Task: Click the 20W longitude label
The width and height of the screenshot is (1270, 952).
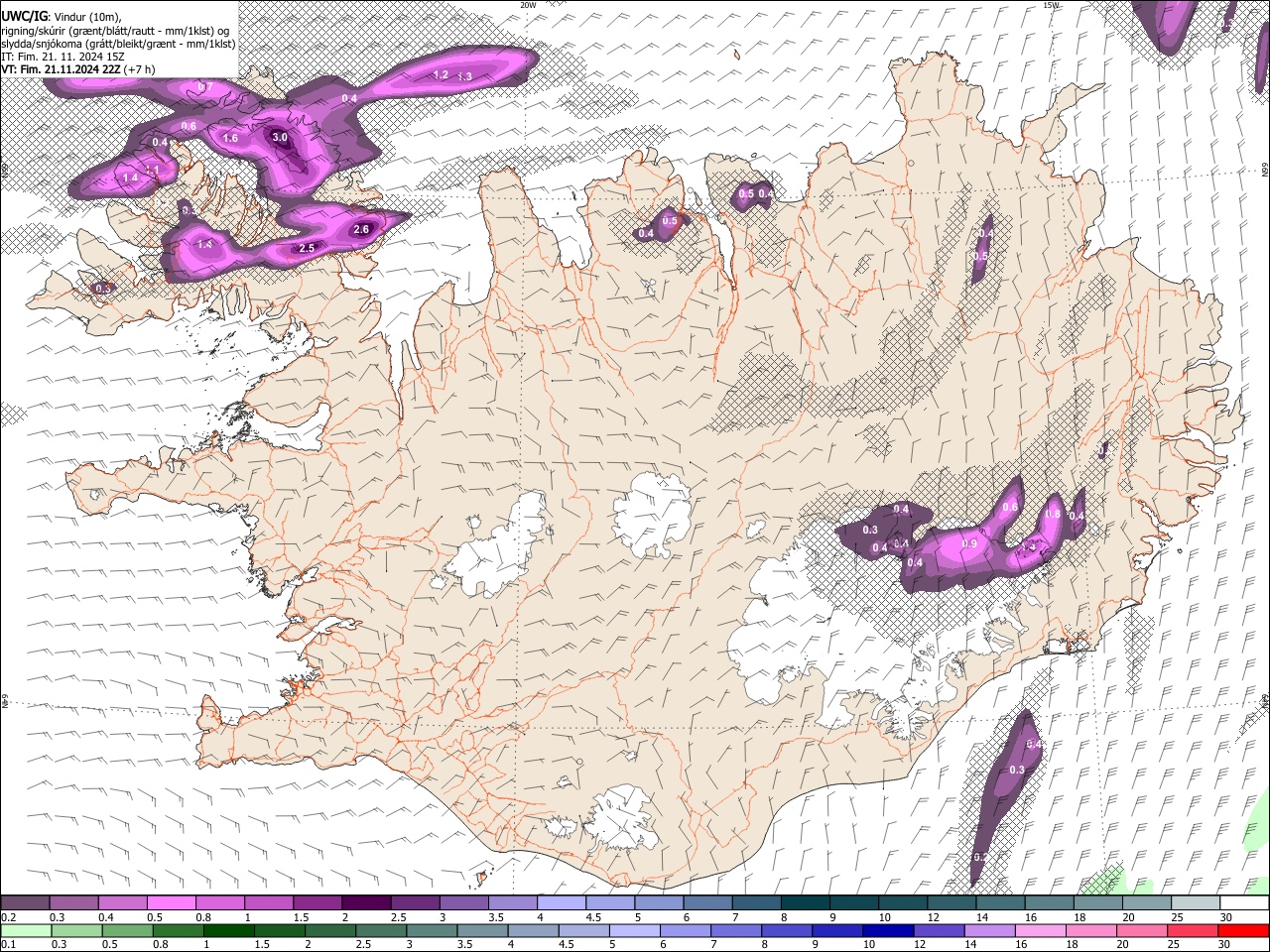Action: click(528, 5)
